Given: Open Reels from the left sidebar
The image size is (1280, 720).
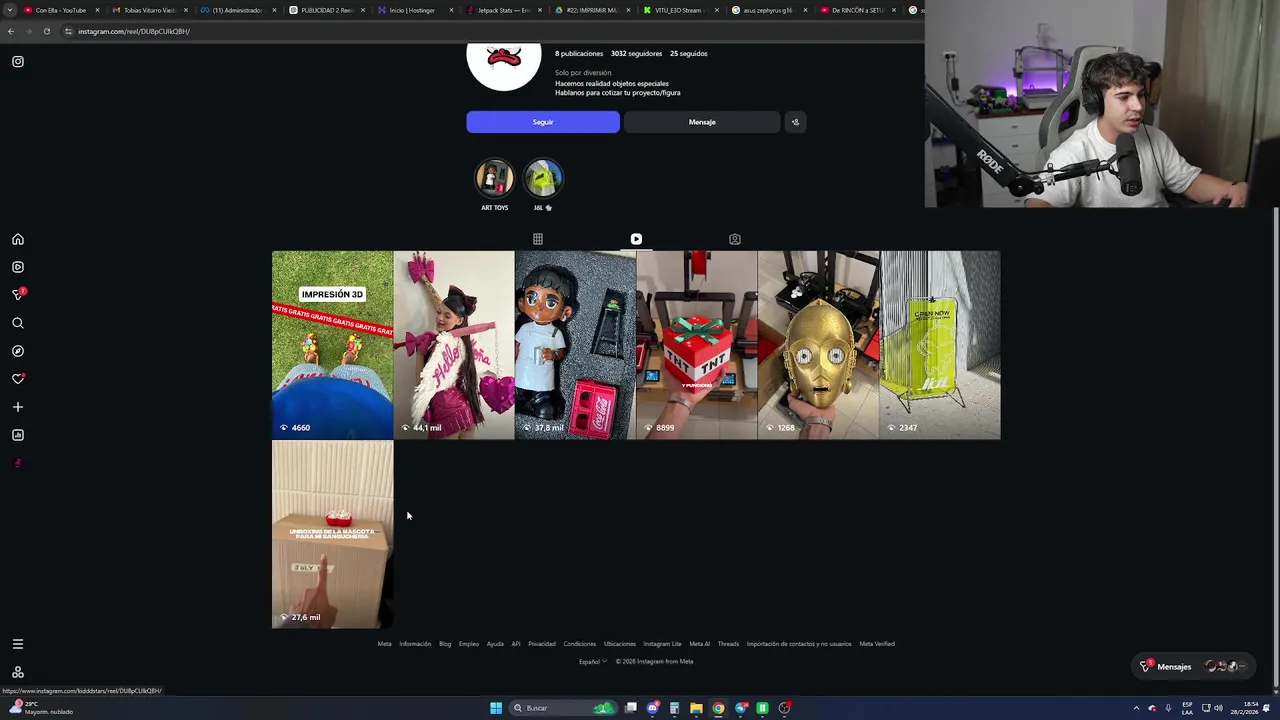Looking at the screenshot, I should point(18,267).
